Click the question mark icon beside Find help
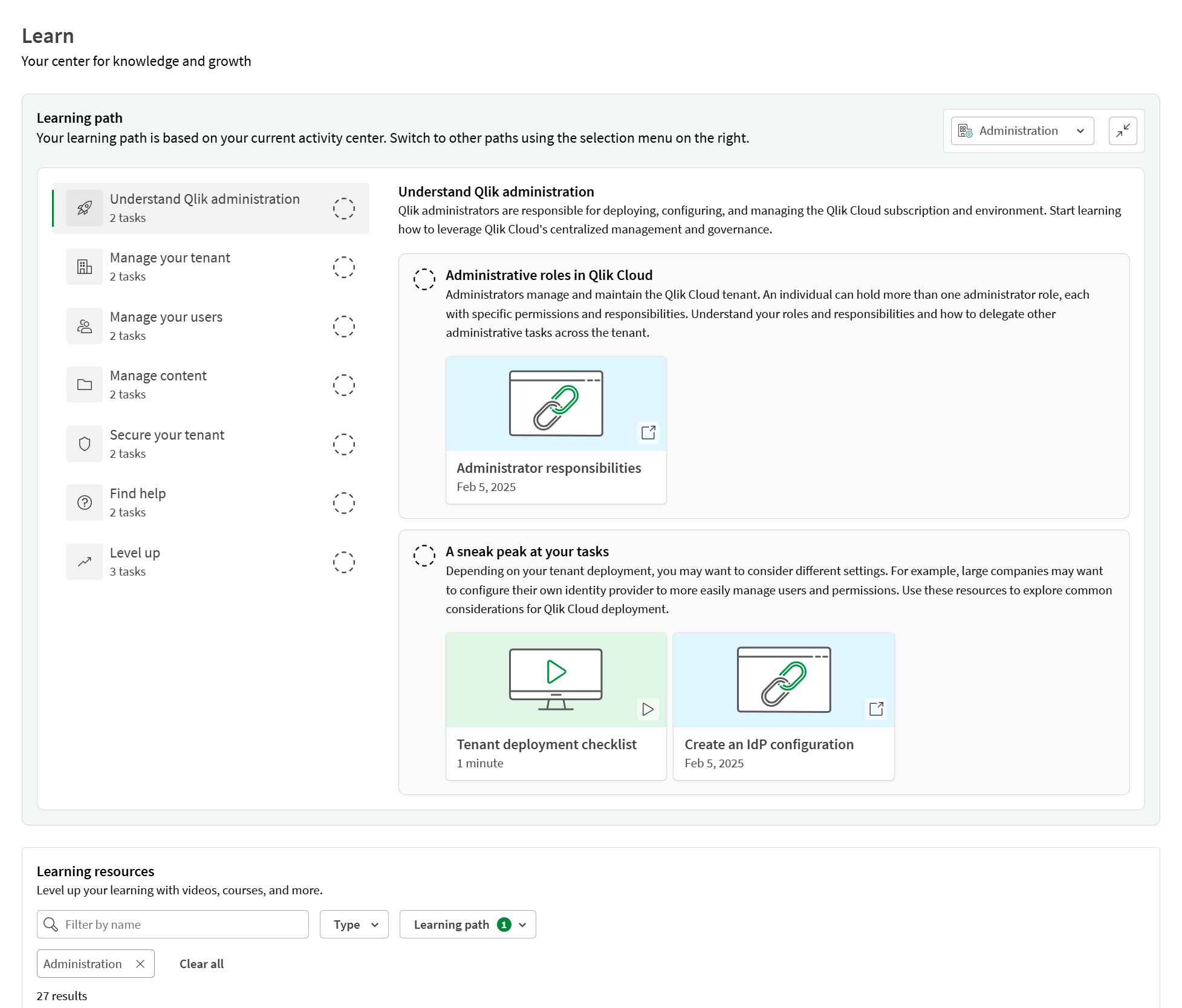 (85, 502)
